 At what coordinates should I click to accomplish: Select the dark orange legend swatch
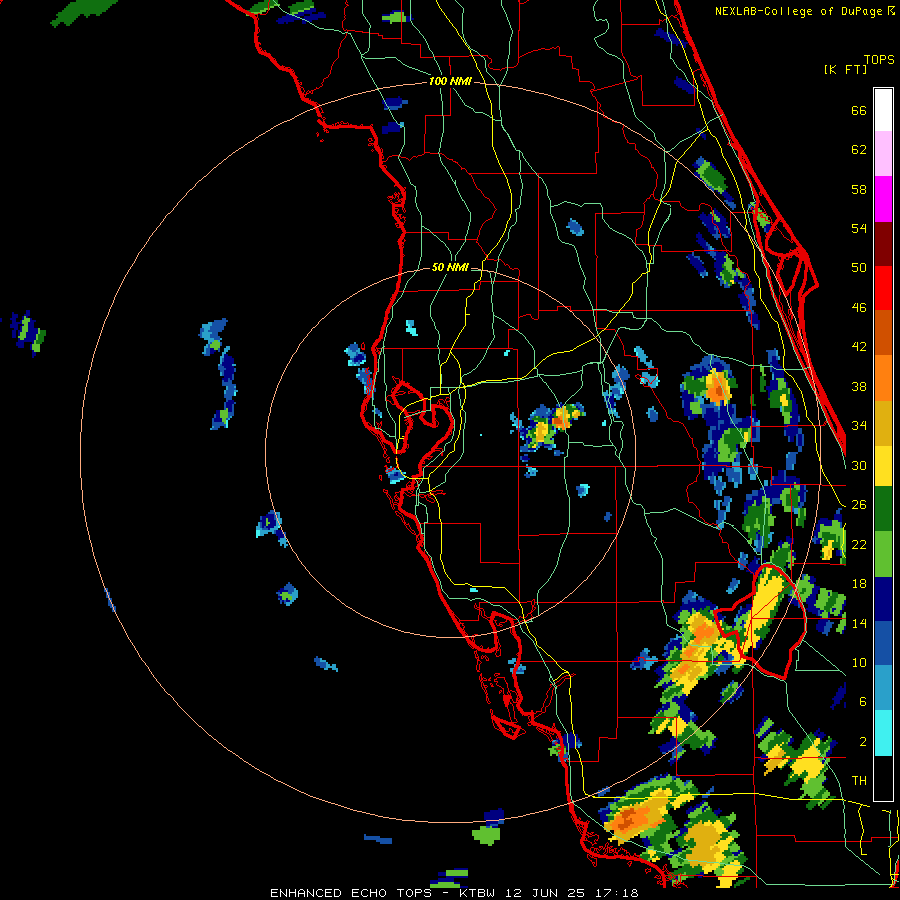pyautogui.click(x=883, y=333)
